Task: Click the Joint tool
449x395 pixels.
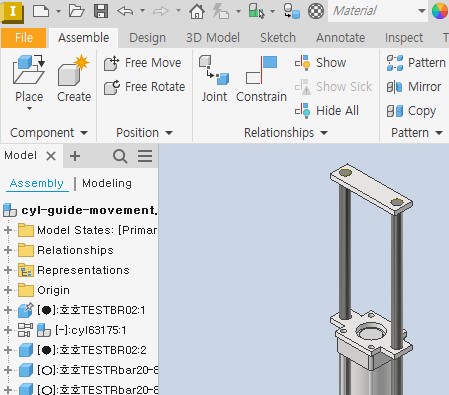Action: pos(214,79)
